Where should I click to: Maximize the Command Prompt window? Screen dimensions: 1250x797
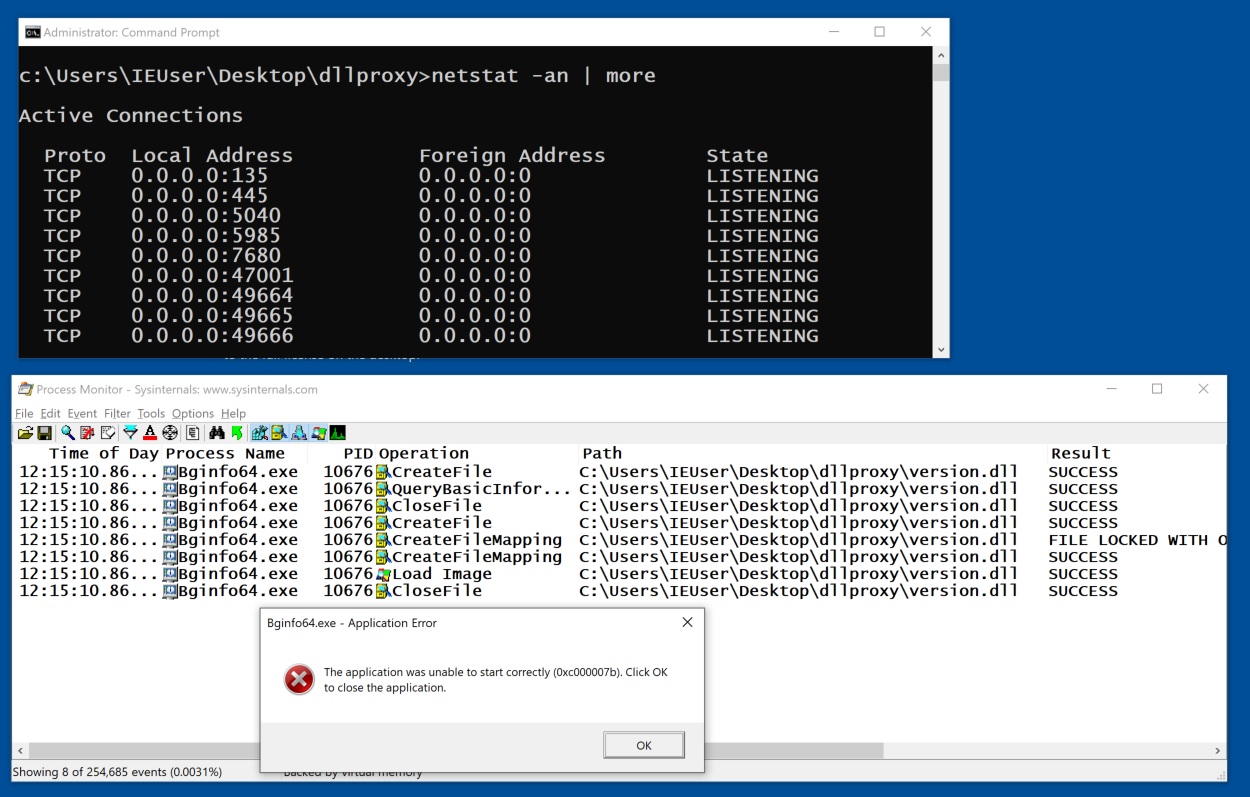(879, 32)
